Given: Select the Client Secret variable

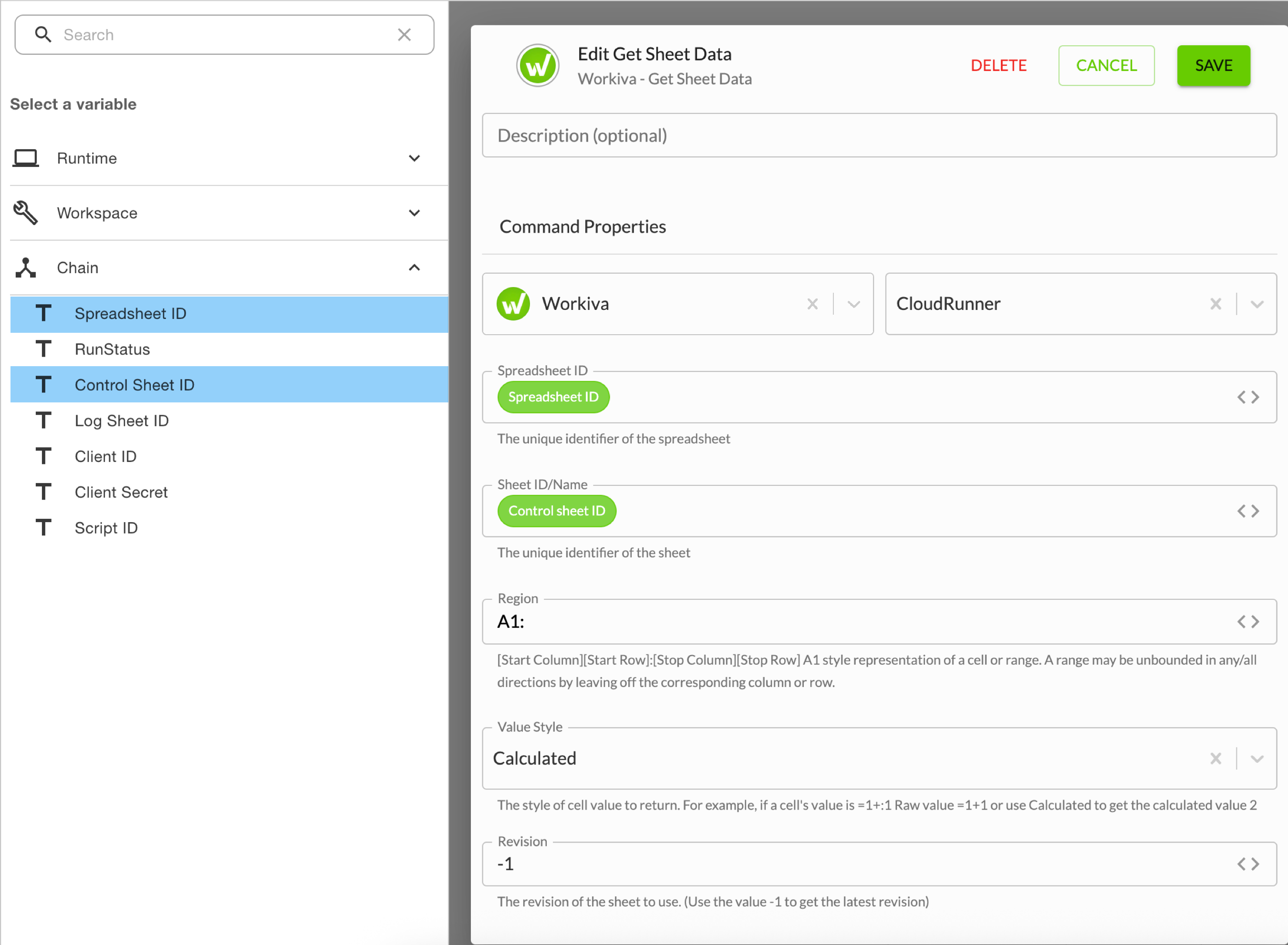Looking at the screenshot, I should point(229,493).
